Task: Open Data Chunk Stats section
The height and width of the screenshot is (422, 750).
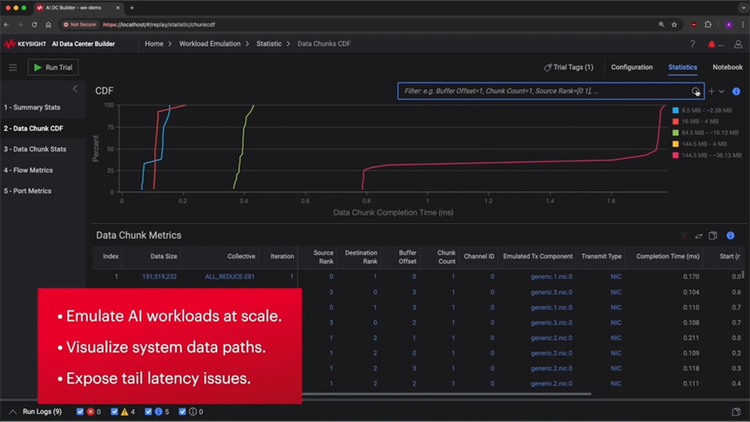Action: (x=35, y=149)
